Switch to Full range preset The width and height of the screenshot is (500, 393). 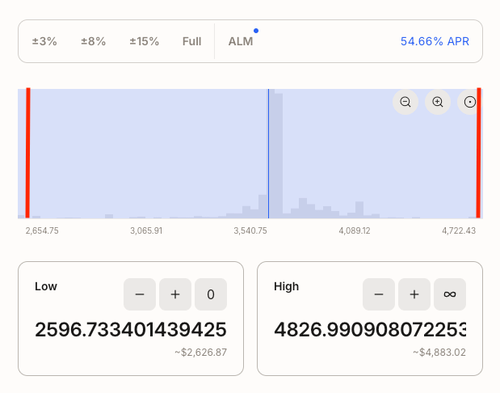192,41
